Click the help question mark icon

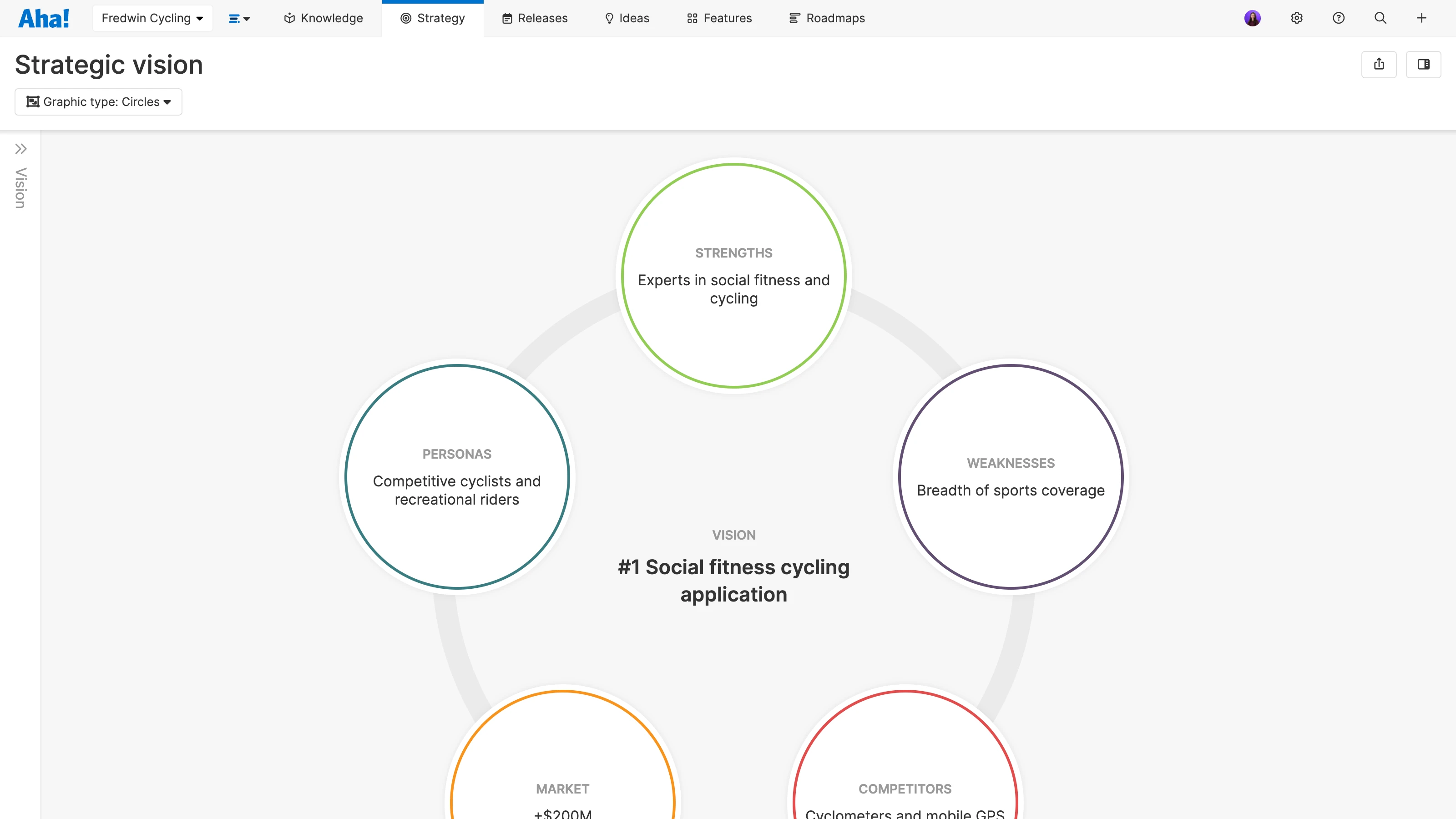[1338, 18]
